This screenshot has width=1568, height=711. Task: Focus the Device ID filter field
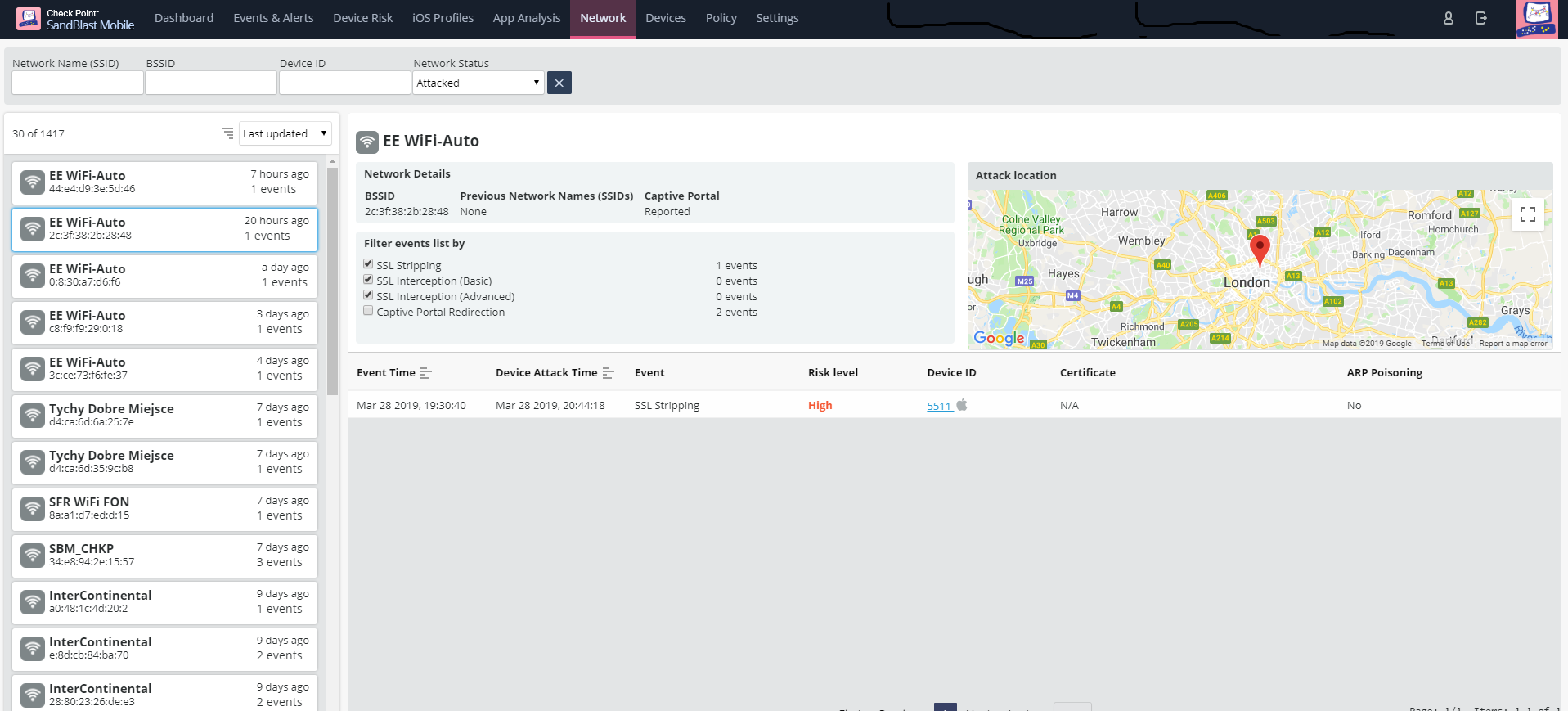coord(345,83)
